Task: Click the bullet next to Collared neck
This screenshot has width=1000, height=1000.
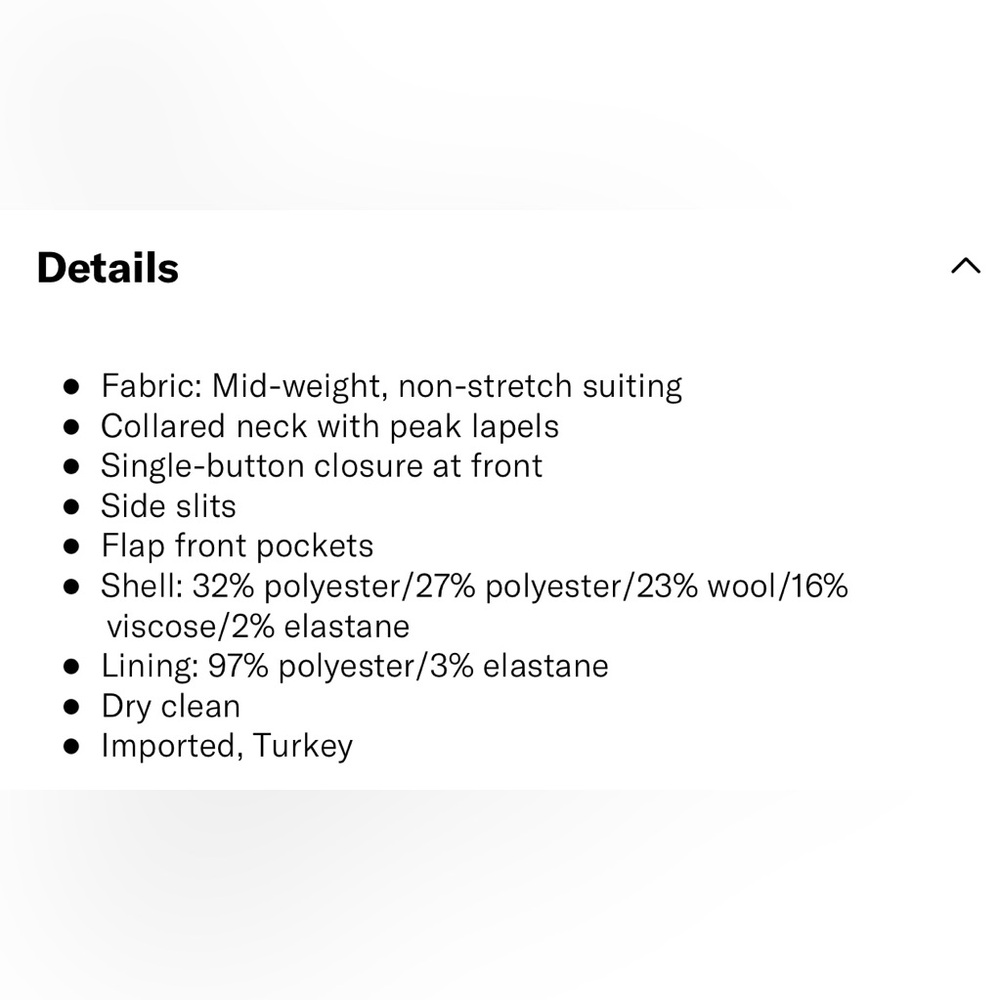Action: coord(71,426)
